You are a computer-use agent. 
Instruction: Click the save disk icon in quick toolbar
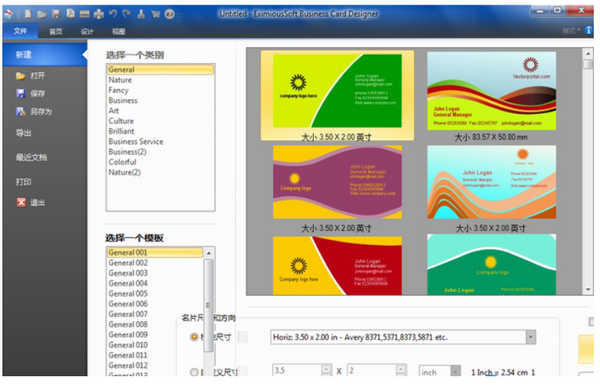pos(56,14)
